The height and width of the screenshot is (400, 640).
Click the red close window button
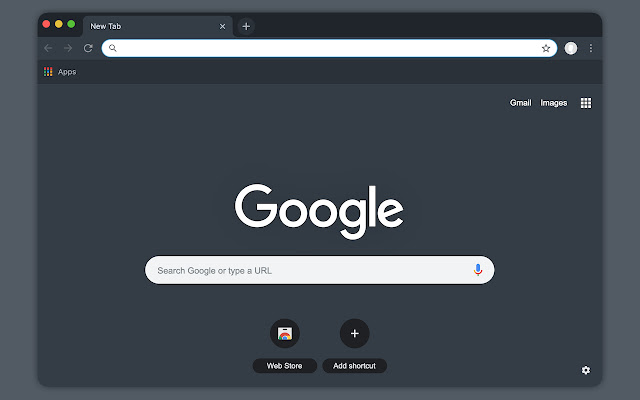pos(46,24)
